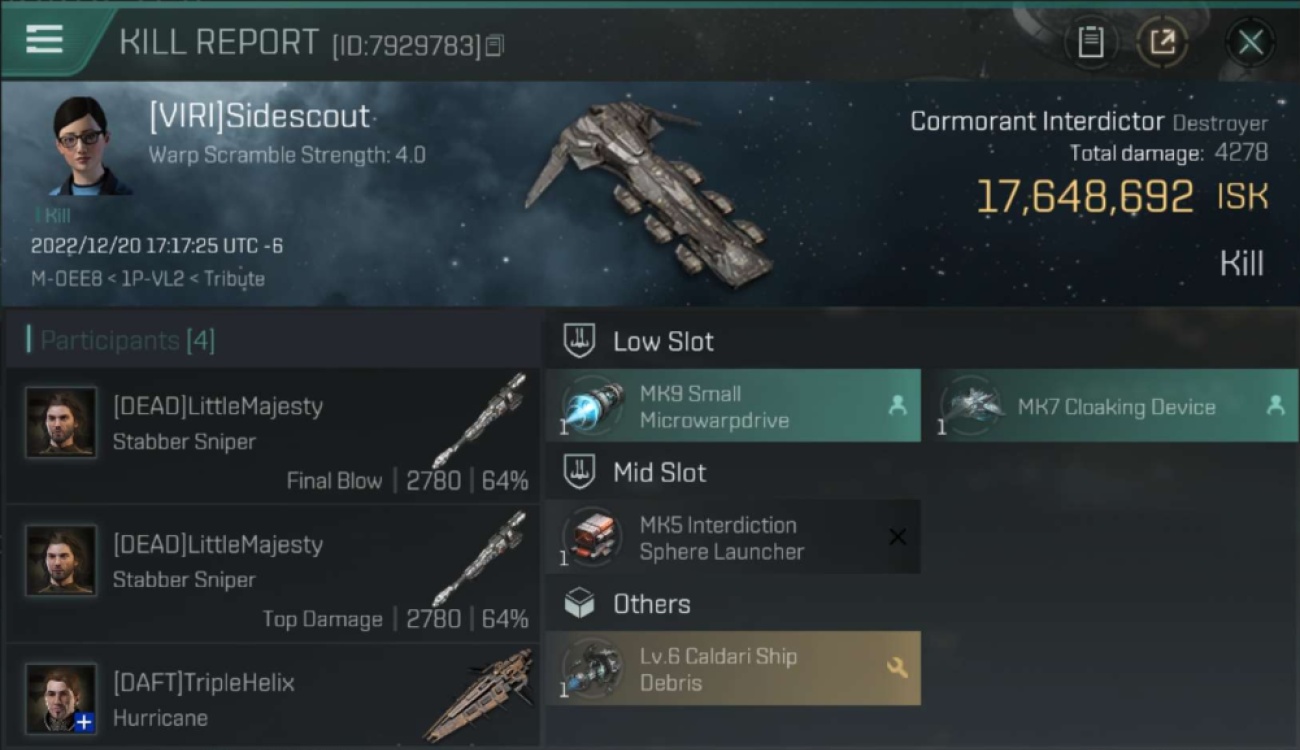Click the clipboard report icon

1091,42
